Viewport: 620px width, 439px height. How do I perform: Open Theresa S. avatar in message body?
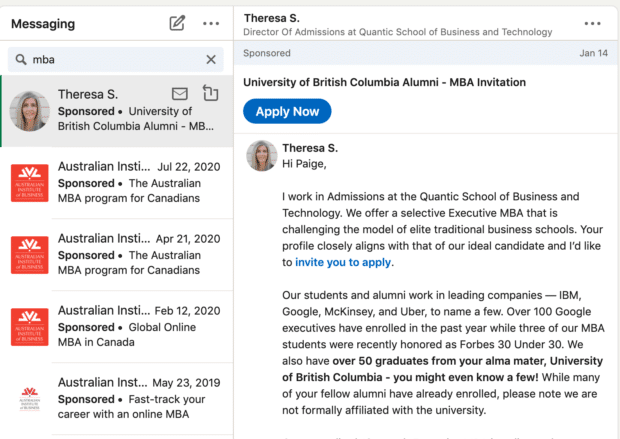261,155
